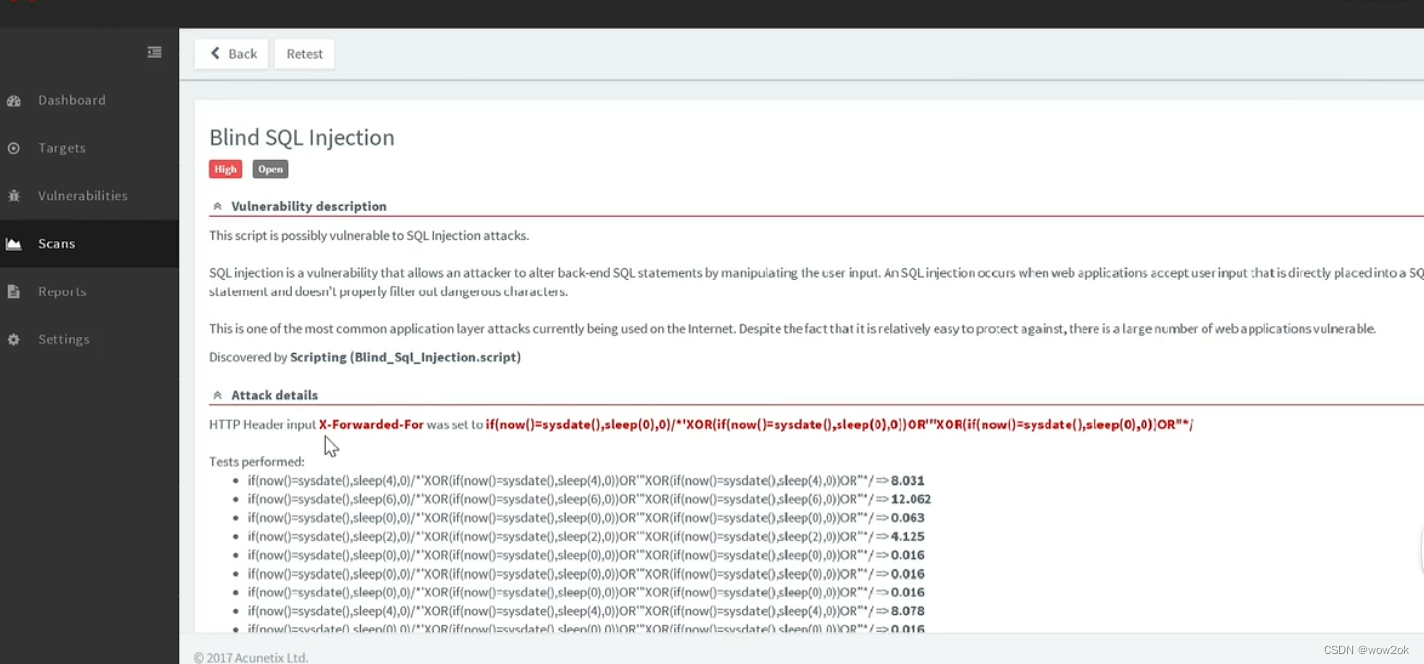This screenshot has height=664, width=1424.
Task: Click the 4.125 timing result
Action: 908,537
